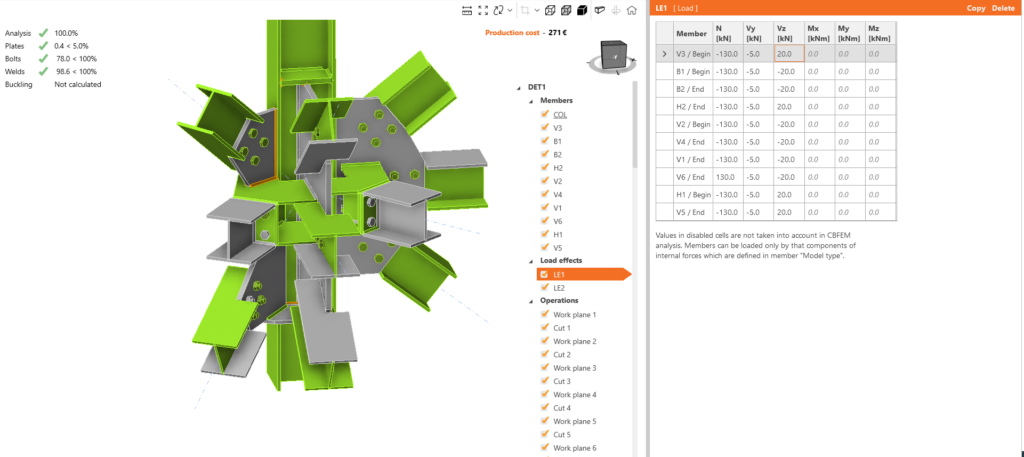Click the -Y face of the view cube

click(613, 58)
